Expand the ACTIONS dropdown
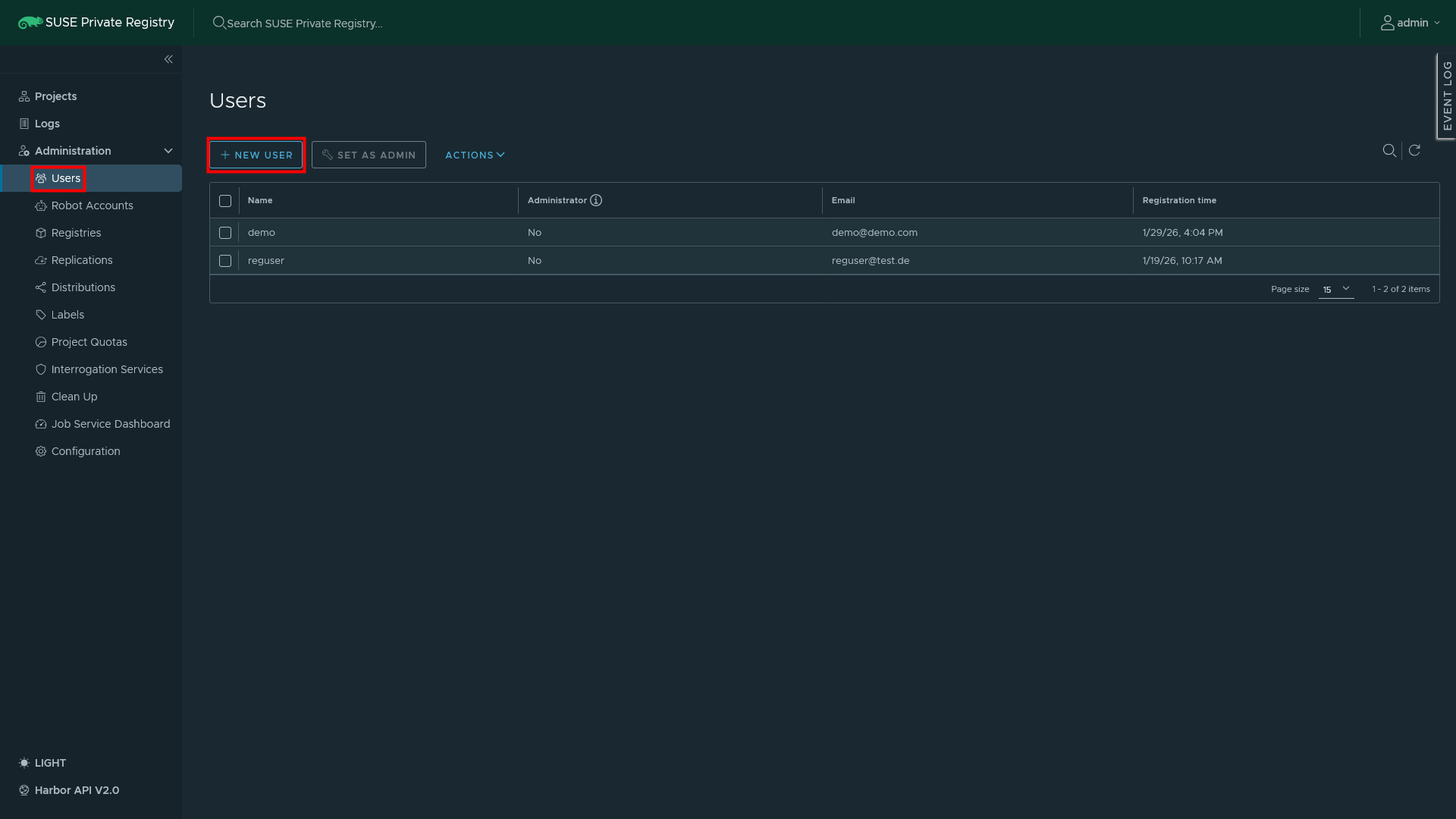 475,155
